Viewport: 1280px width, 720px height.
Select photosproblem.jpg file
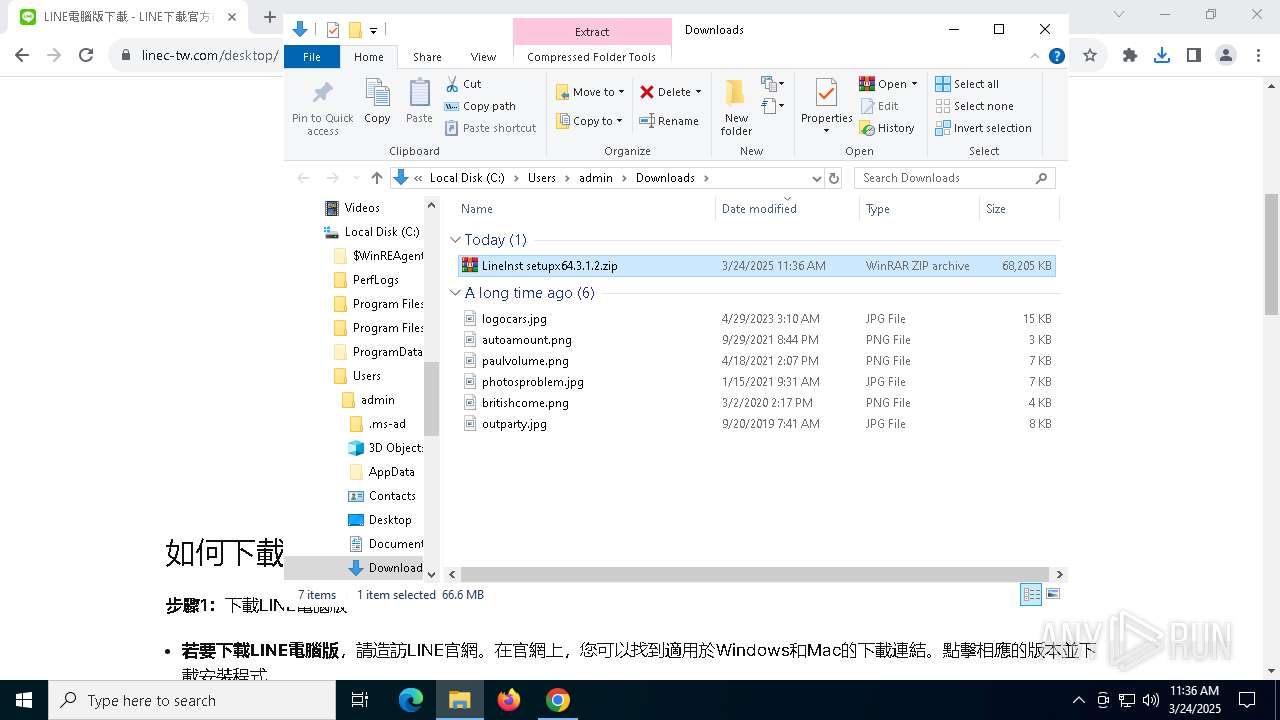756,382
